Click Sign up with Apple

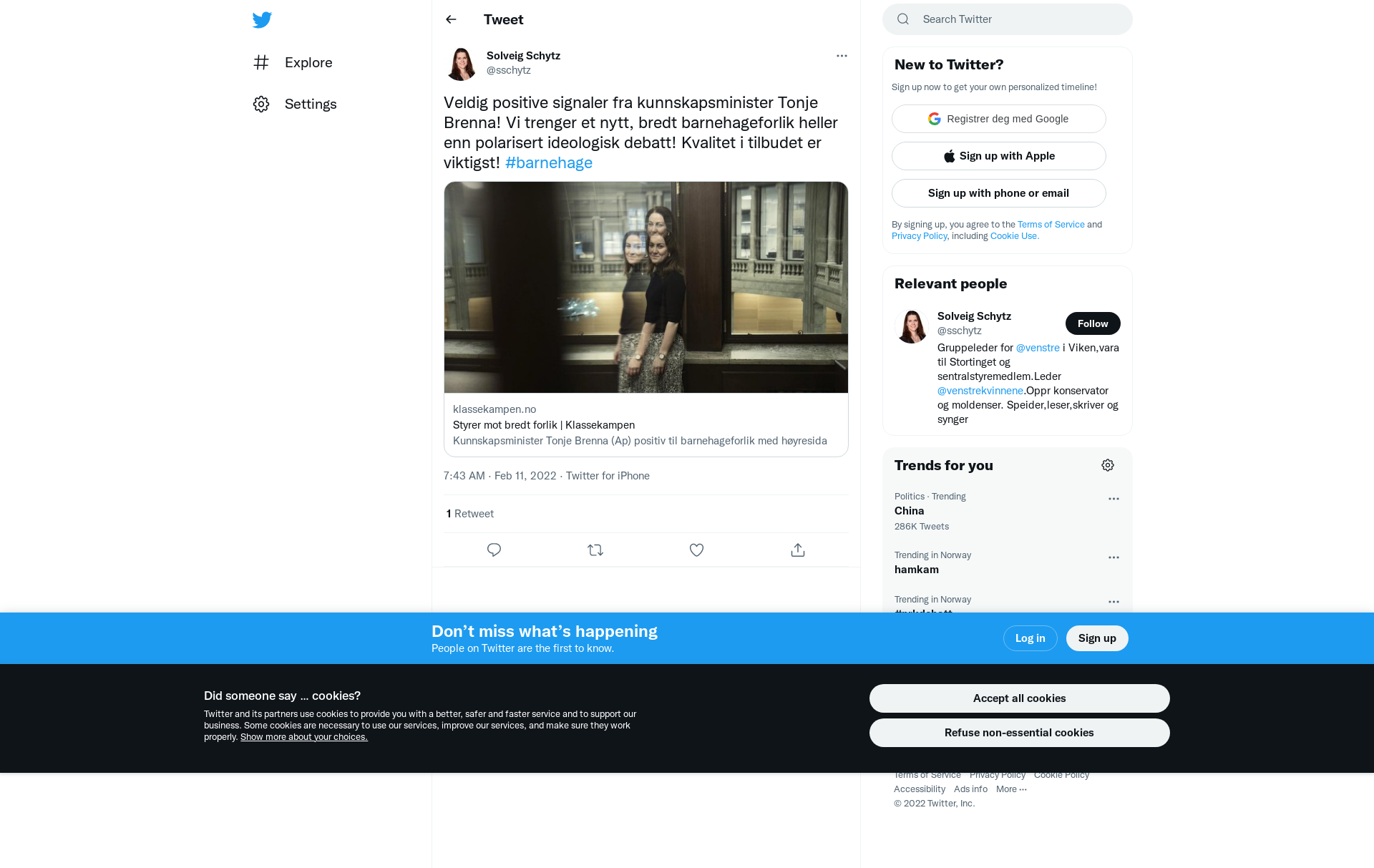pos(998,156)
